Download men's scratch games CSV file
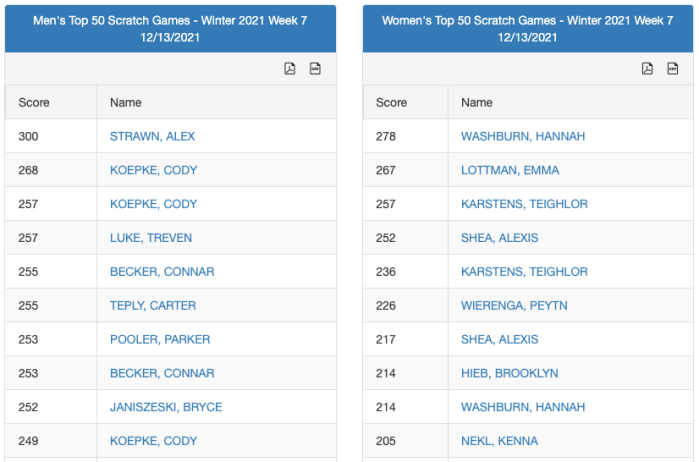This screenshot has width=699, height=462. click(315, 69)
